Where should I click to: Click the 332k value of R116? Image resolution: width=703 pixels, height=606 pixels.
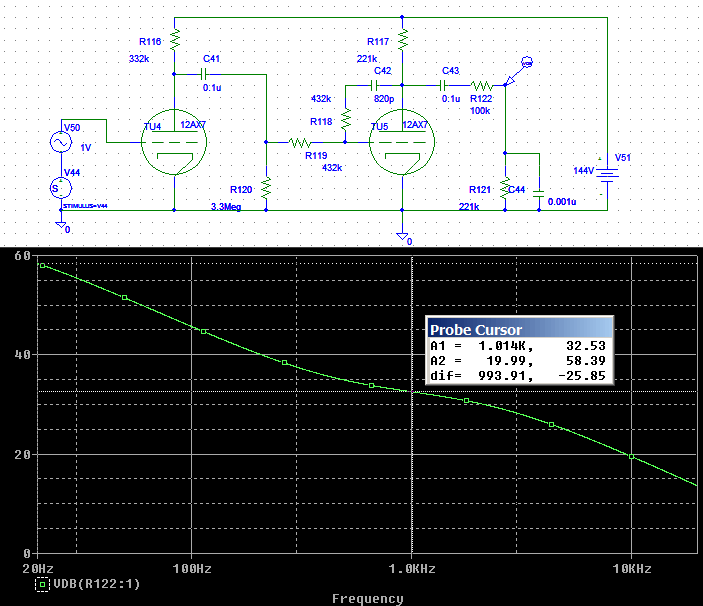pos(139,59)
